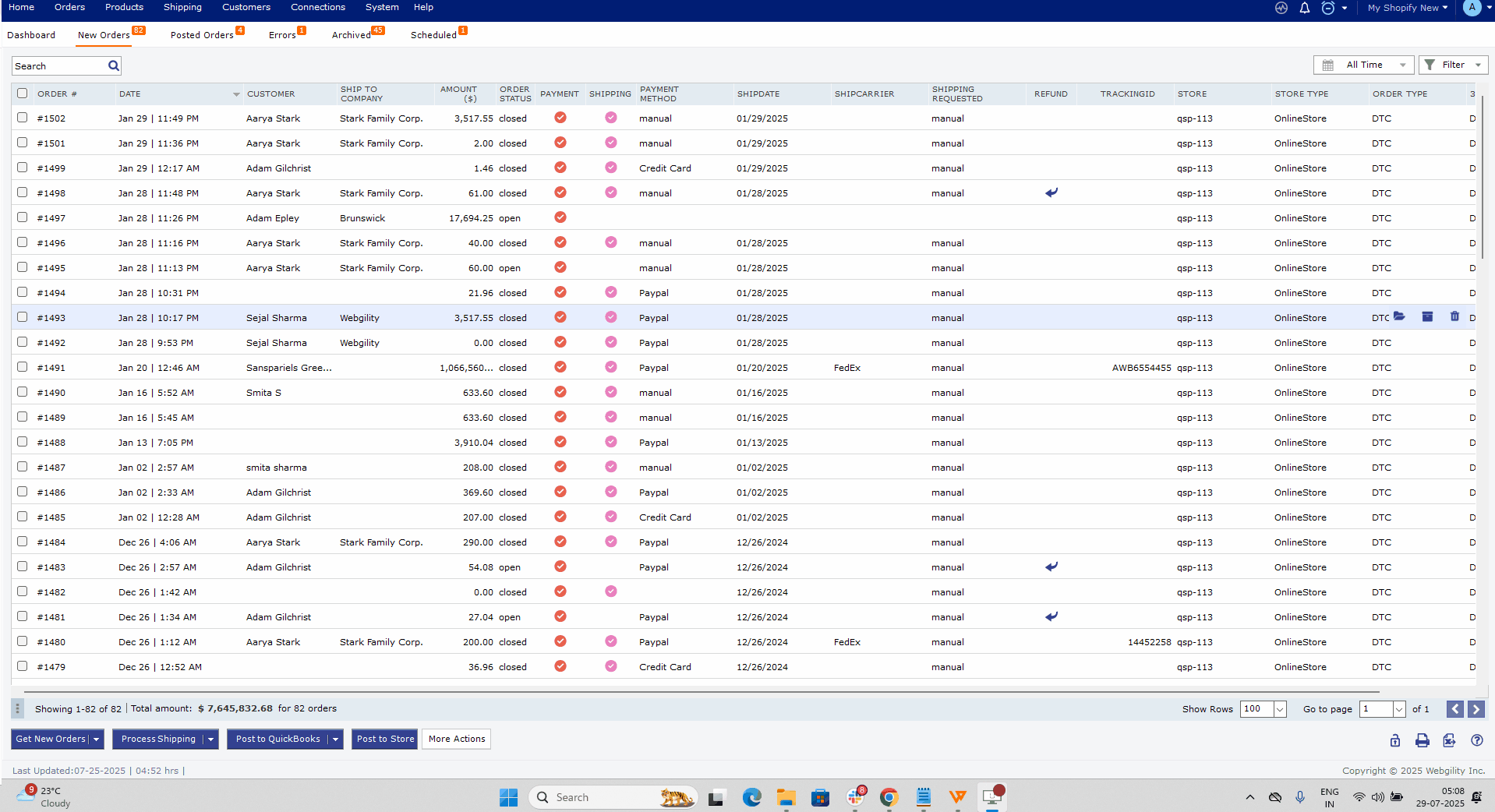Click the export to Excel icon
This screenshot has width=1495, height=812.
(1449, 740)
